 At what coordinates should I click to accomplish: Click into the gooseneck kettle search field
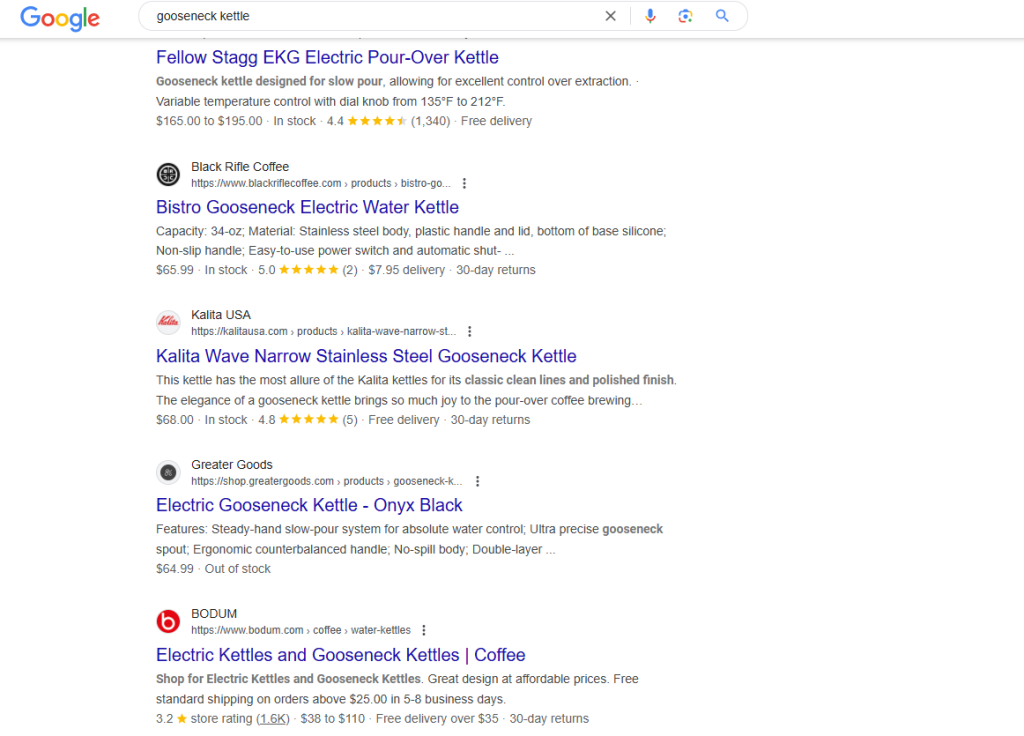pos(370,16)
